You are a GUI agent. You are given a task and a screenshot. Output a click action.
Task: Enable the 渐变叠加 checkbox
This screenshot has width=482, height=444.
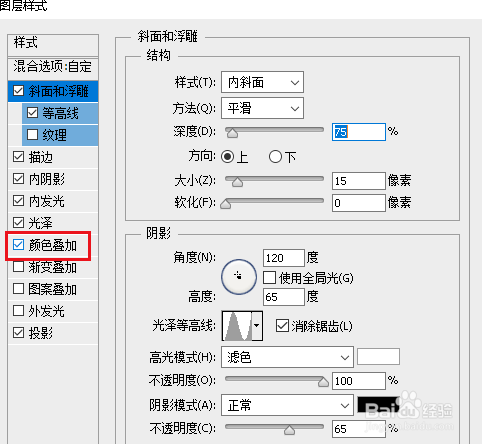pos(18,267)
